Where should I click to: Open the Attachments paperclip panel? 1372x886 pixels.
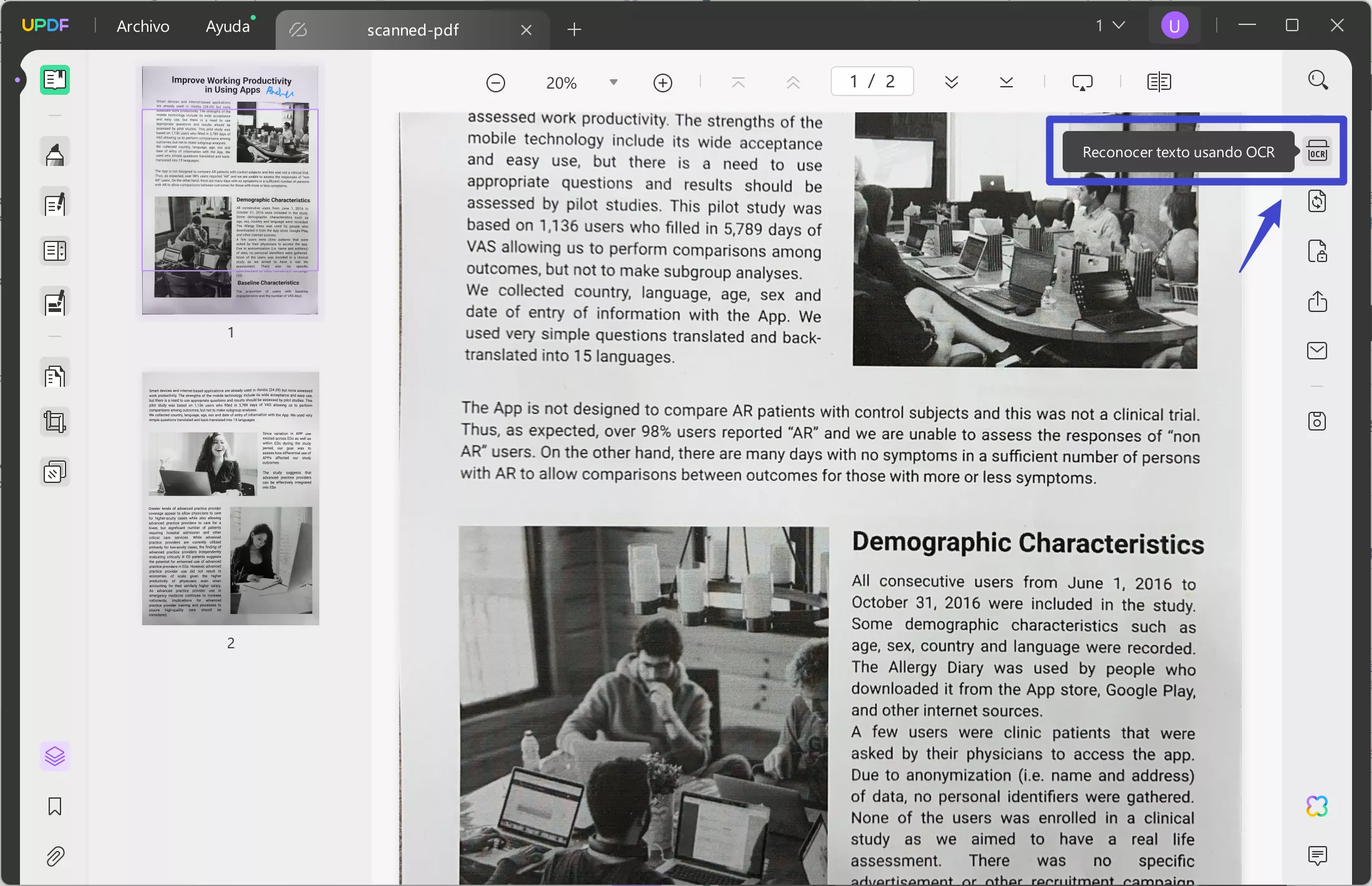click(55, 857)
